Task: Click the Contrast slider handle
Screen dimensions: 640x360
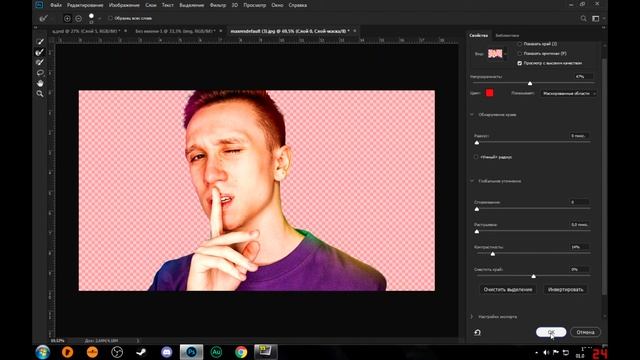Action: click(493, 254)
